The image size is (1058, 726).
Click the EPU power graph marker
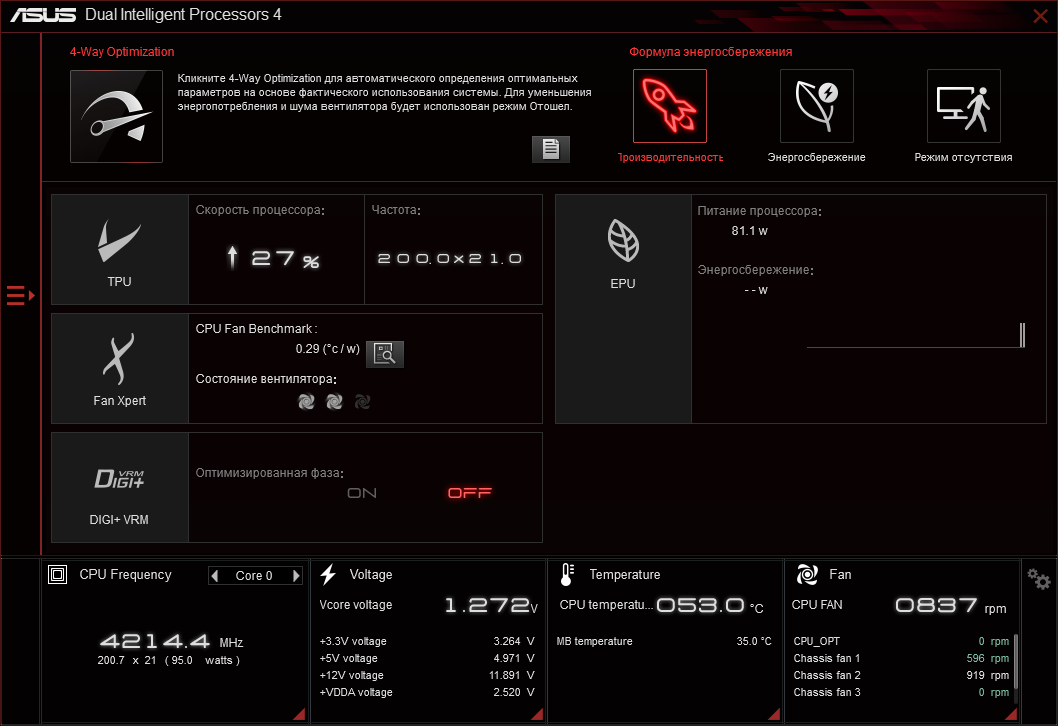tap(1023, 335)
